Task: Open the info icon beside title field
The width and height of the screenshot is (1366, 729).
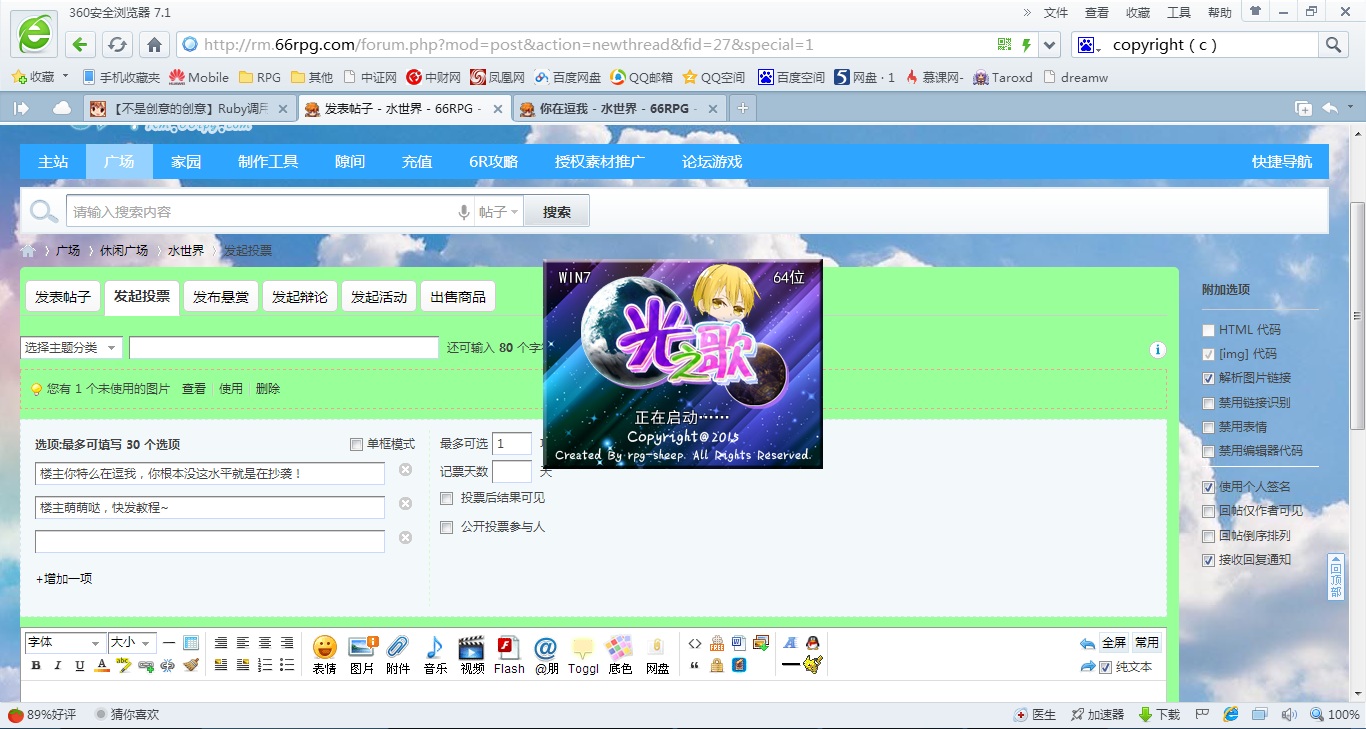Action: pyautogui.click(x=1158, y=349)
